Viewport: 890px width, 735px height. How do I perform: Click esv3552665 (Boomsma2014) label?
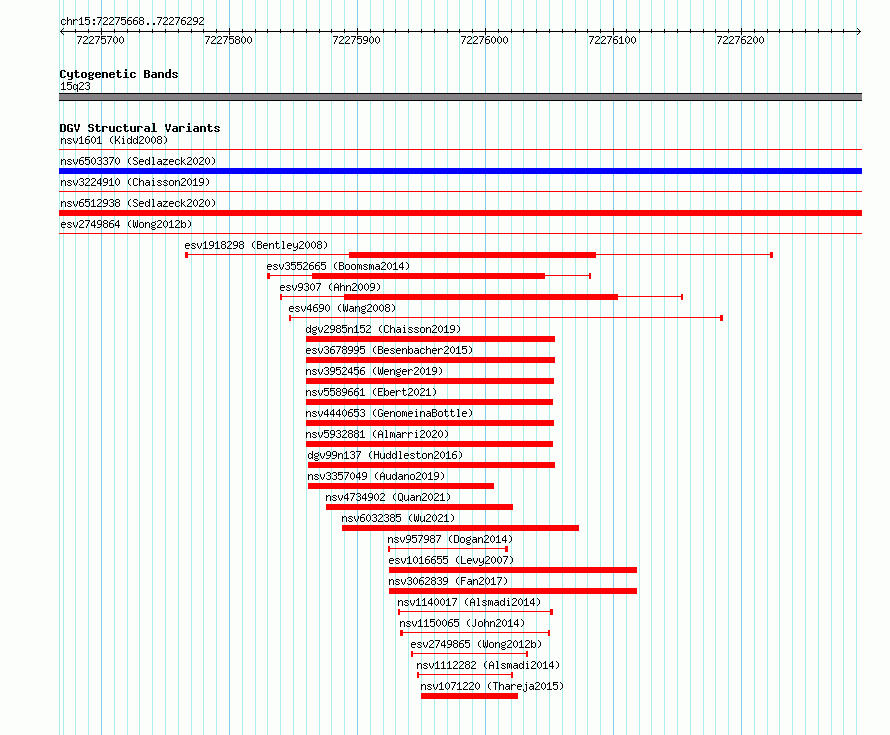pyautogui.click(x=338, y=266)
